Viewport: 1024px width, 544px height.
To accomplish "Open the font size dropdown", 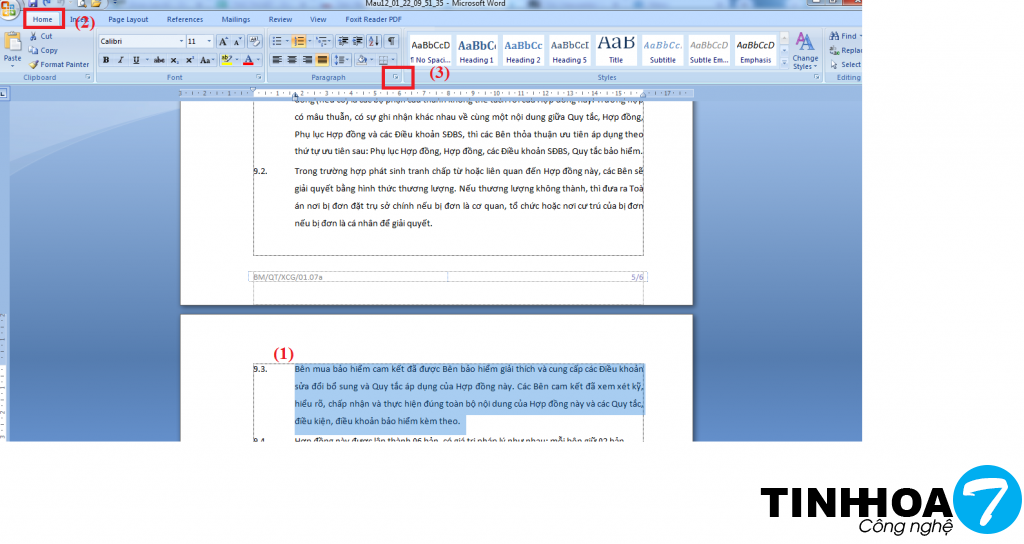I will [208, 42].
